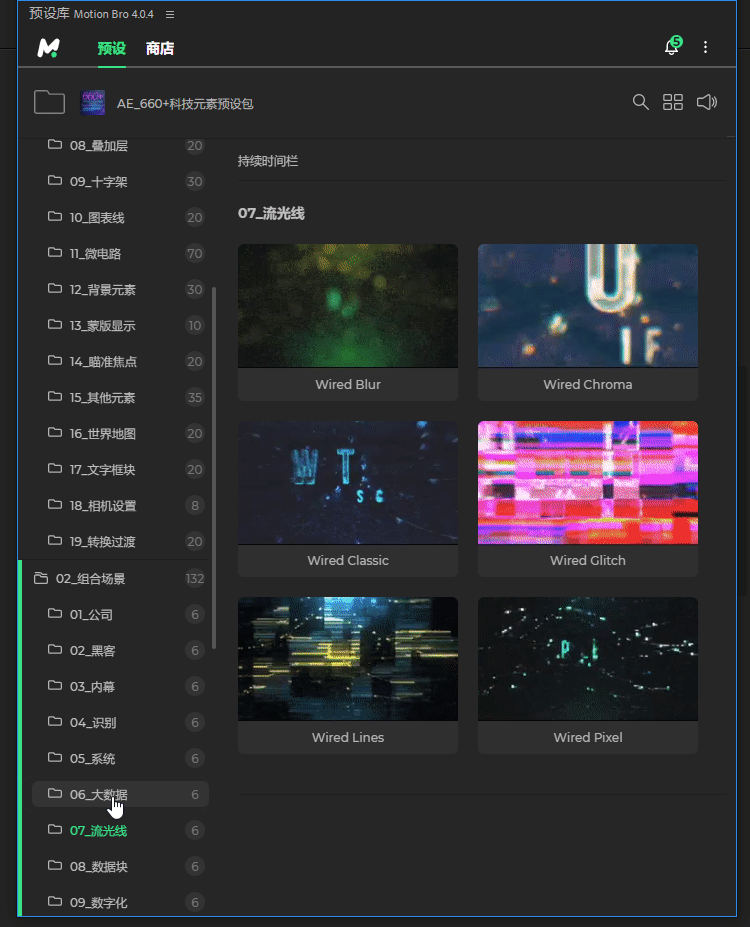Open the 16_世界地图 folder
The width and height of the screenshot is (750, 927).
[121, 434]
